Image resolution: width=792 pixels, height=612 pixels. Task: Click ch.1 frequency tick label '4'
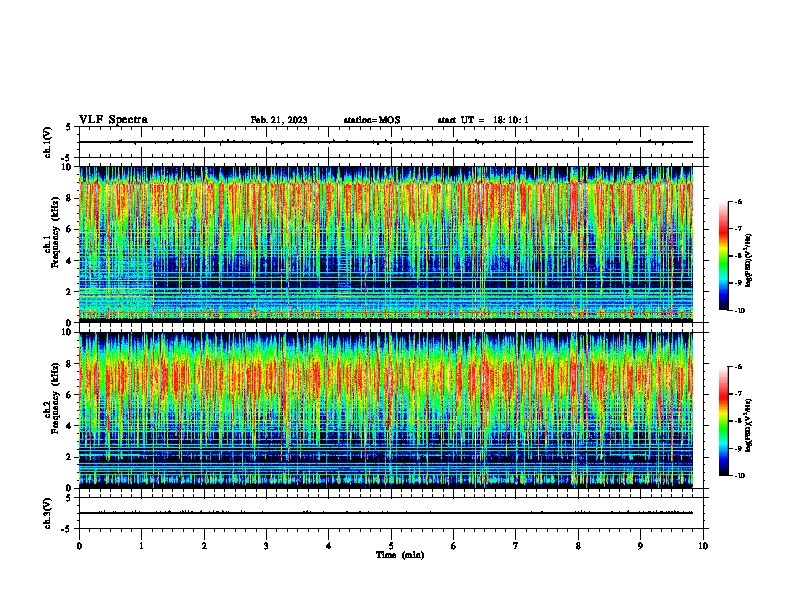click(70, 261)
